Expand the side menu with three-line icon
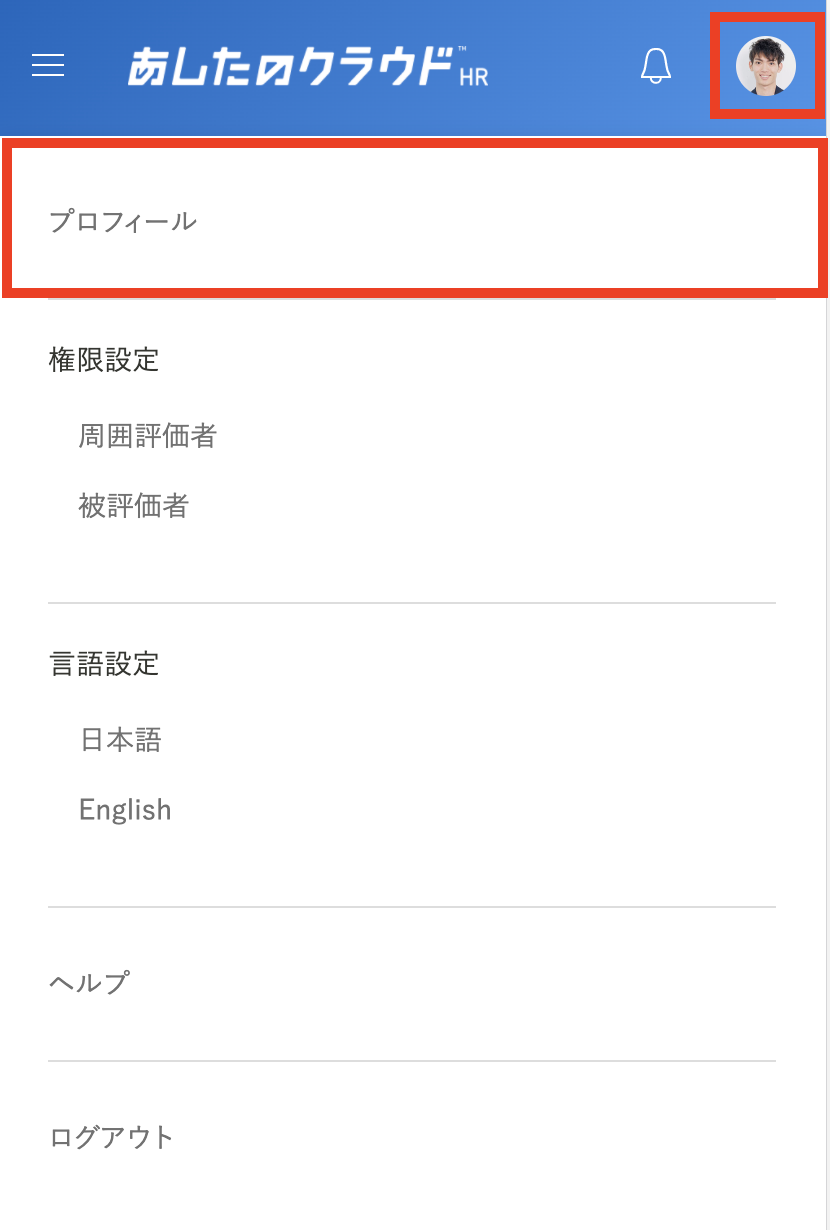The width and height of the screenshot is (830, 1230). (x=48, y=66)
